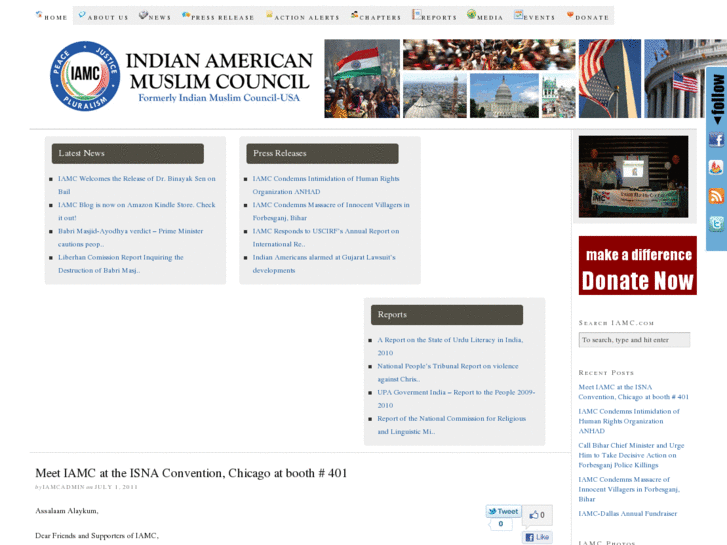This screenshot has height=545, width=727.
Task: Click the FeedBurner flame icon in follow sidebar
Action: pos(716,167)
